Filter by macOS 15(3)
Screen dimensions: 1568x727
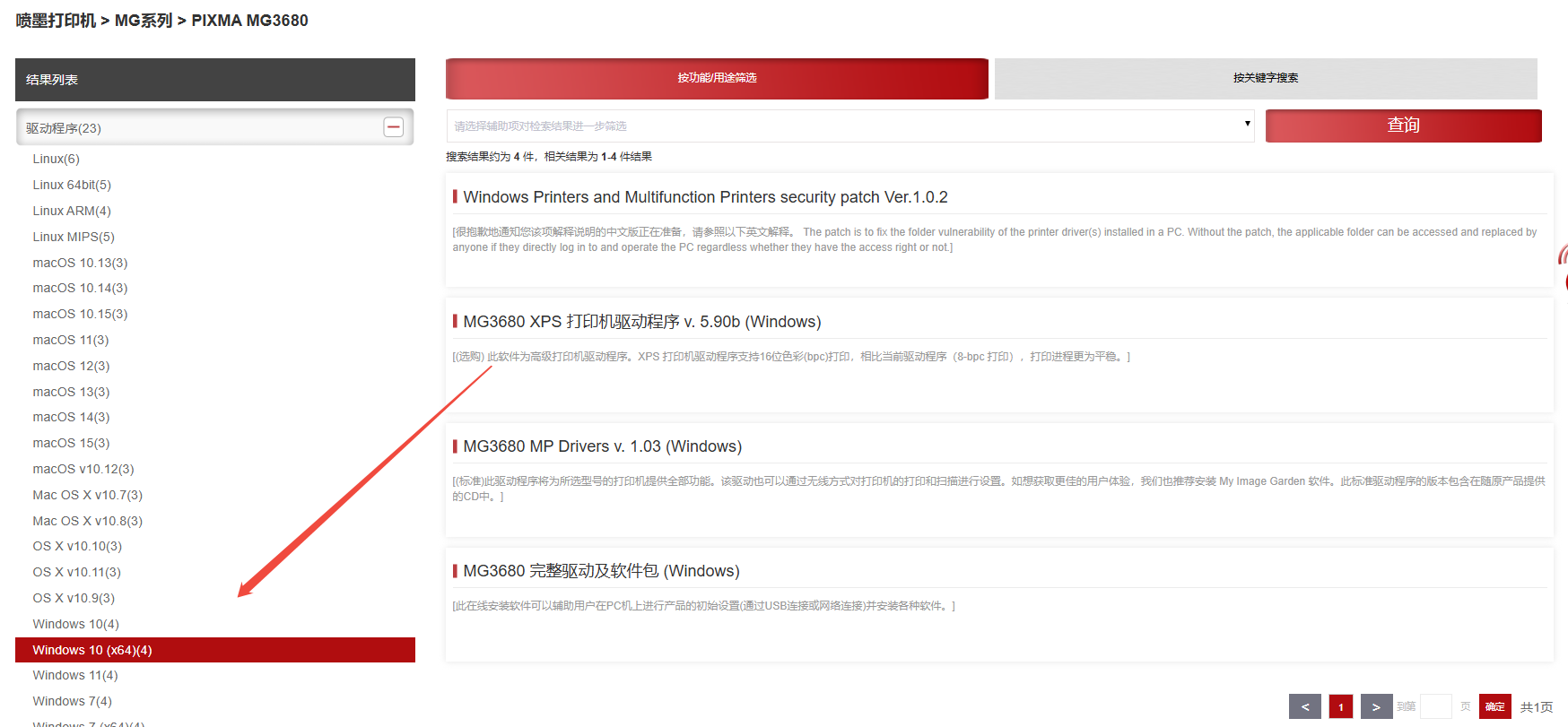tap(71, 443)
